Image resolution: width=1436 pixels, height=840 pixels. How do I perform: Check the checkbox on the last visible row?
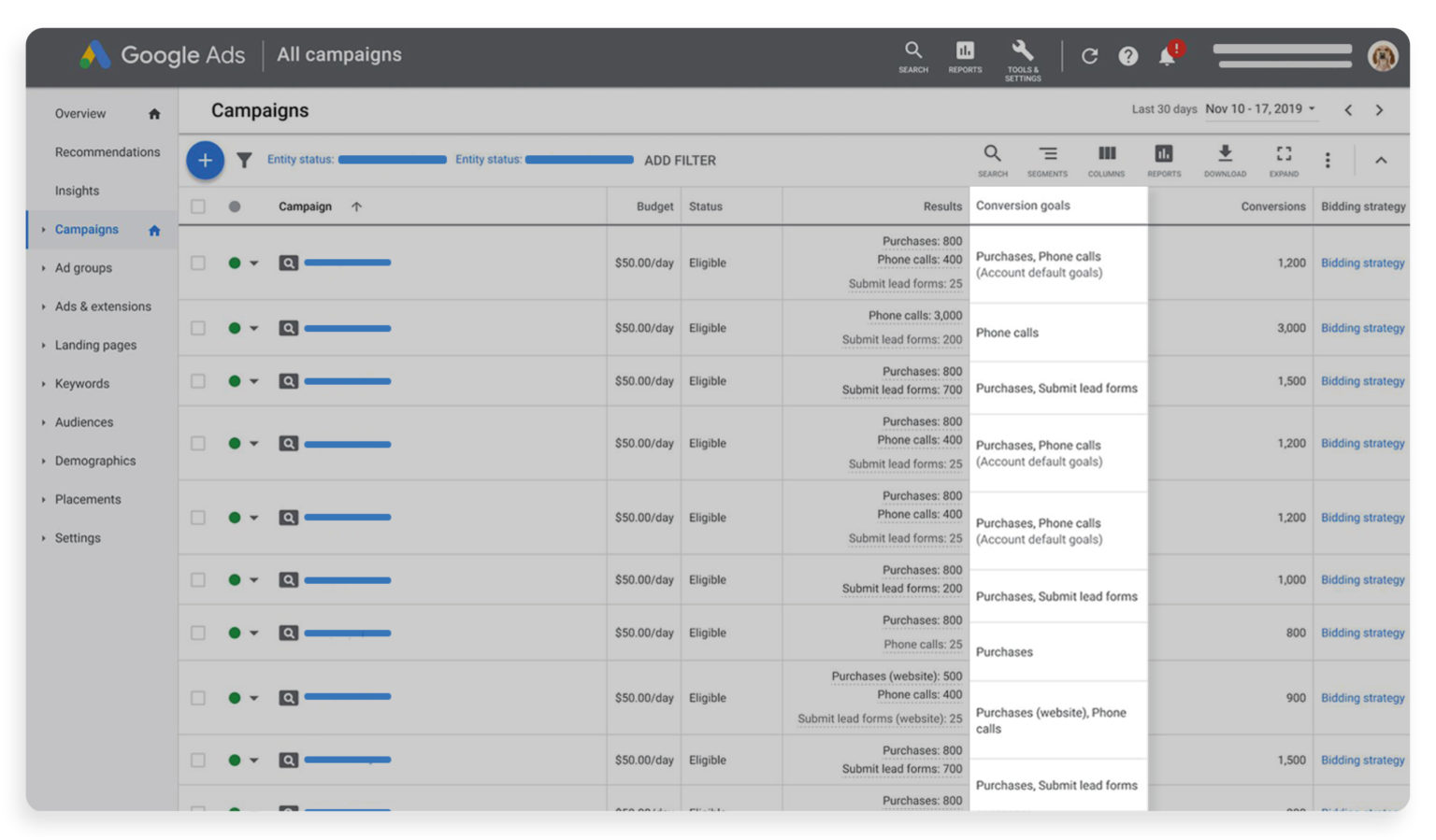tap(198, 809)
